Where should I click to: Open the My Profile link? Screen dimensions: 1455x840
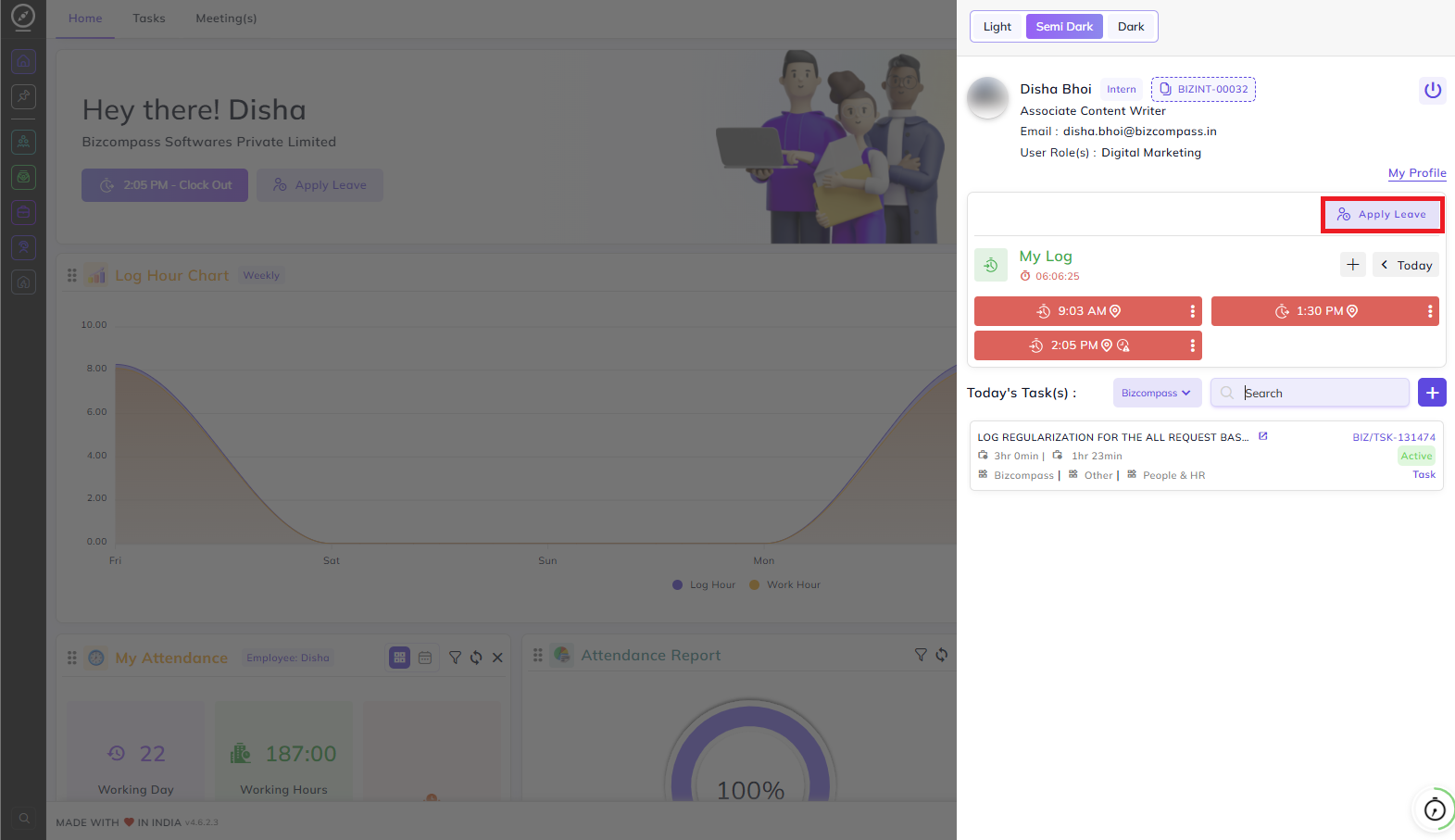[1417, 173]
